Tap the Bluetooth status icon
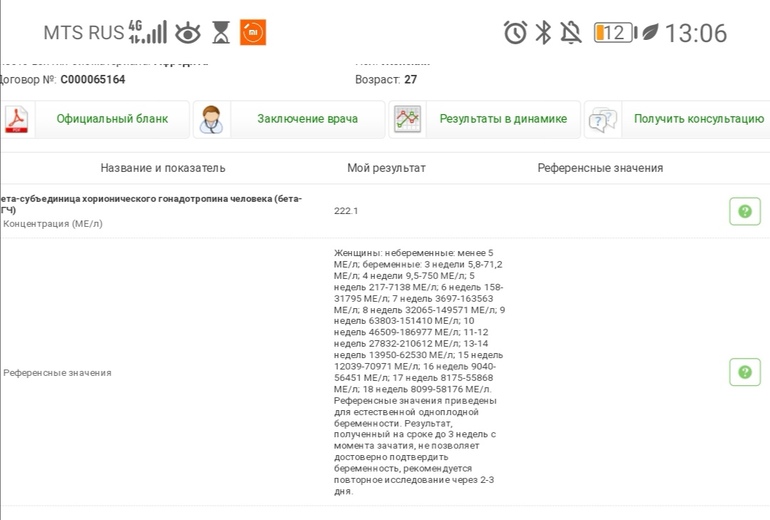Viewport: 770px width, 520px height. [x=543, y=33]
